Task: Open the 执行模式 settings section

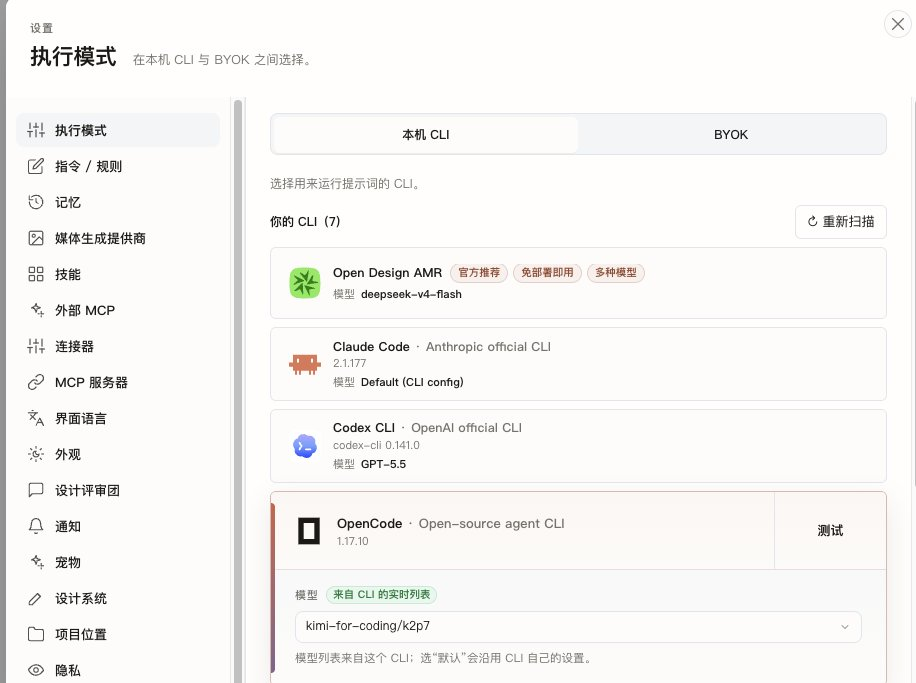Action: pyautogui.click(x=118, y=130)
